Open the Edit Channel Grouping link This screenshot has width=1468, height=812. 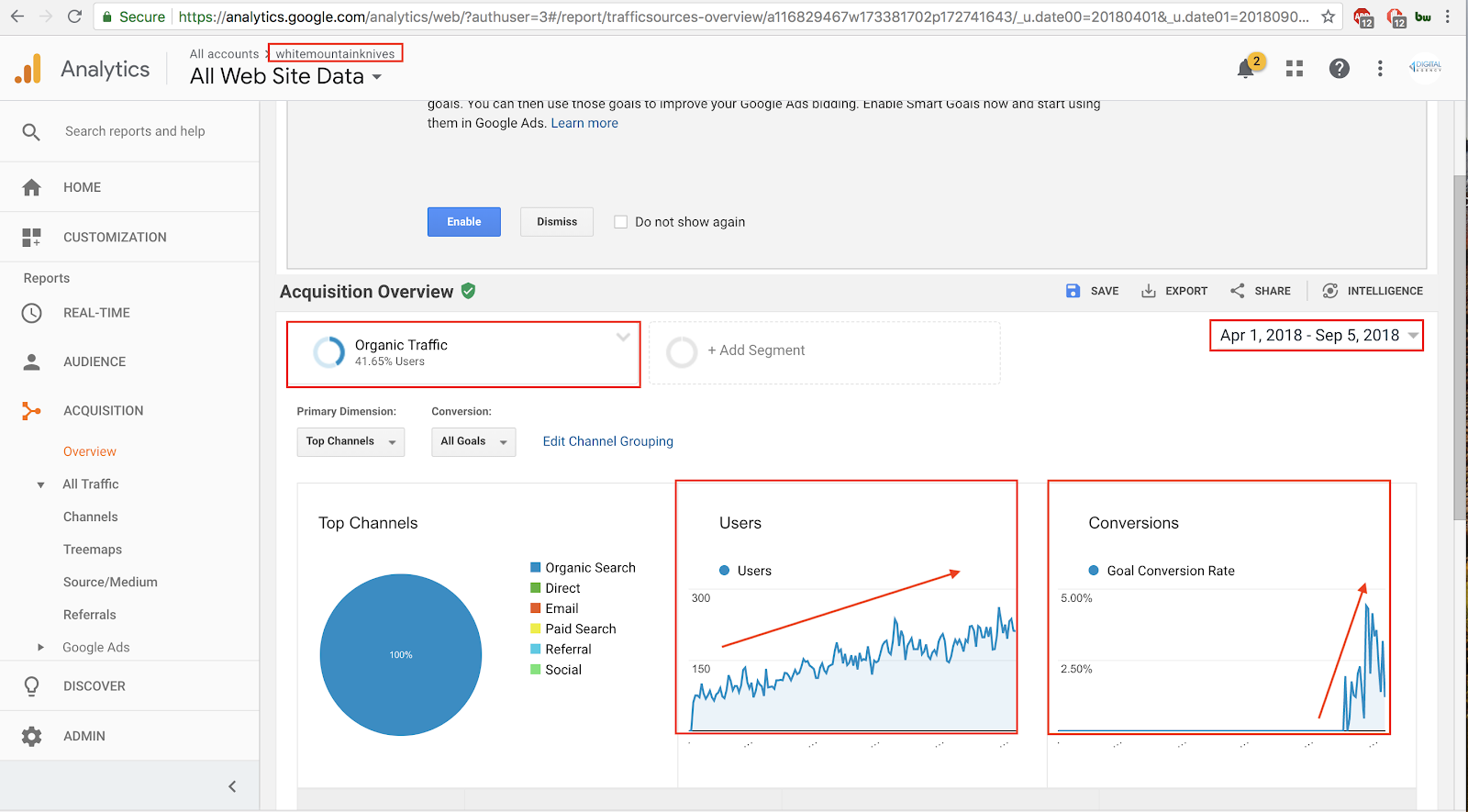(607, 441)
